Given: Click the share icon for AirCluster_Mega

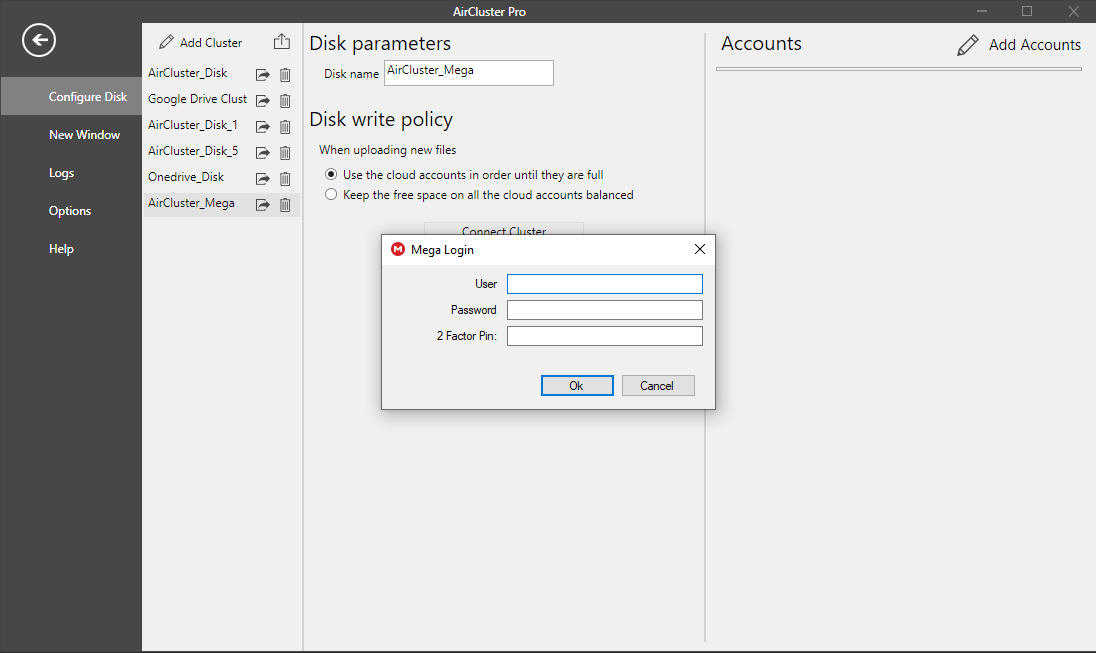Looking at the screenshot, I should (x=263, y=205).
